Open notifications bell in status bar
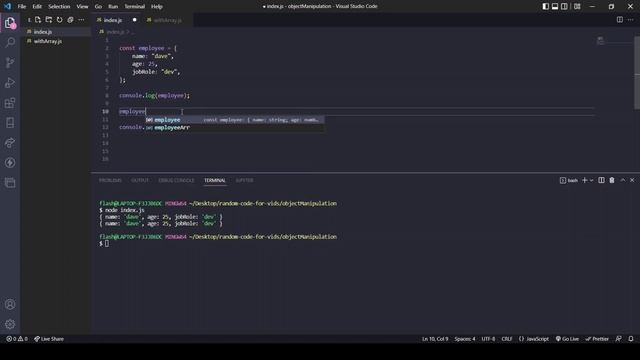The width and height of the screenshot is (640, 360). pos(631,339)
